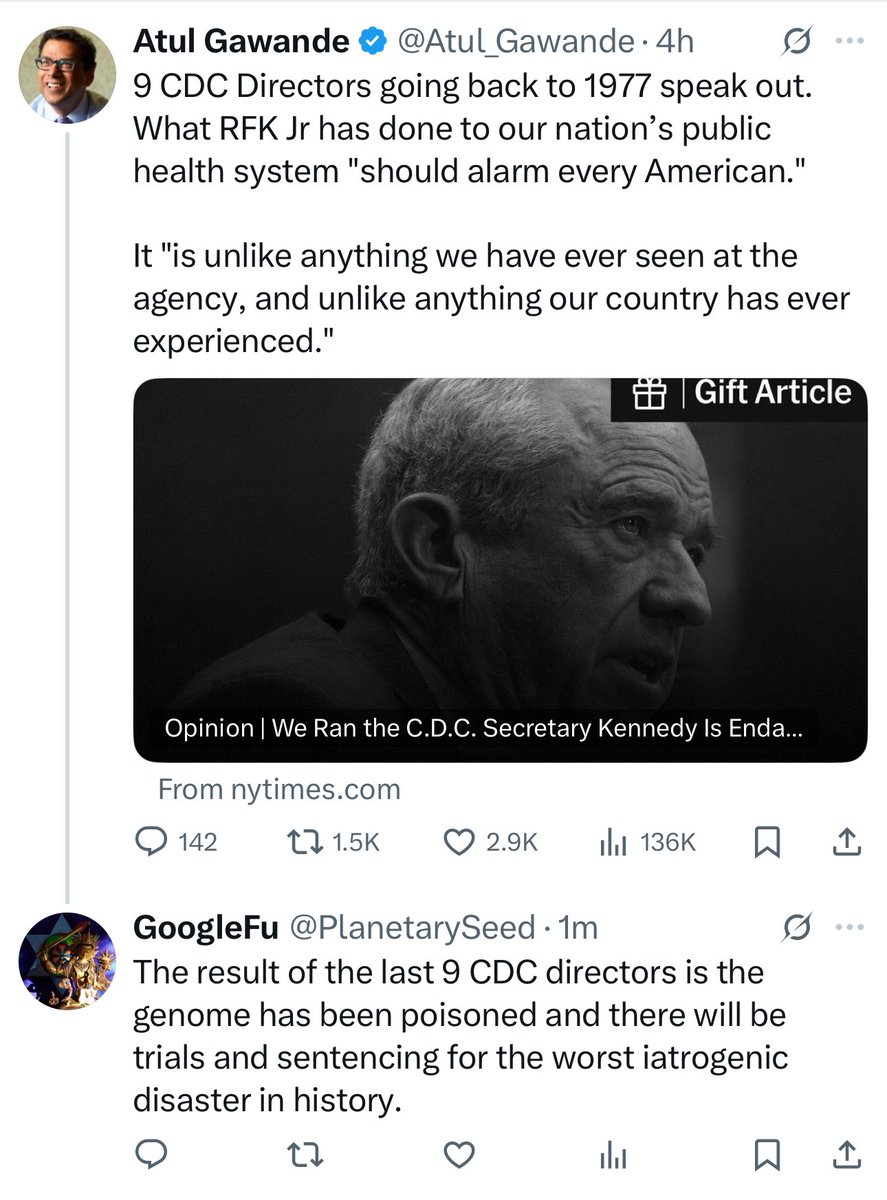Bookmark Atul Gawande's tweet

766,844
